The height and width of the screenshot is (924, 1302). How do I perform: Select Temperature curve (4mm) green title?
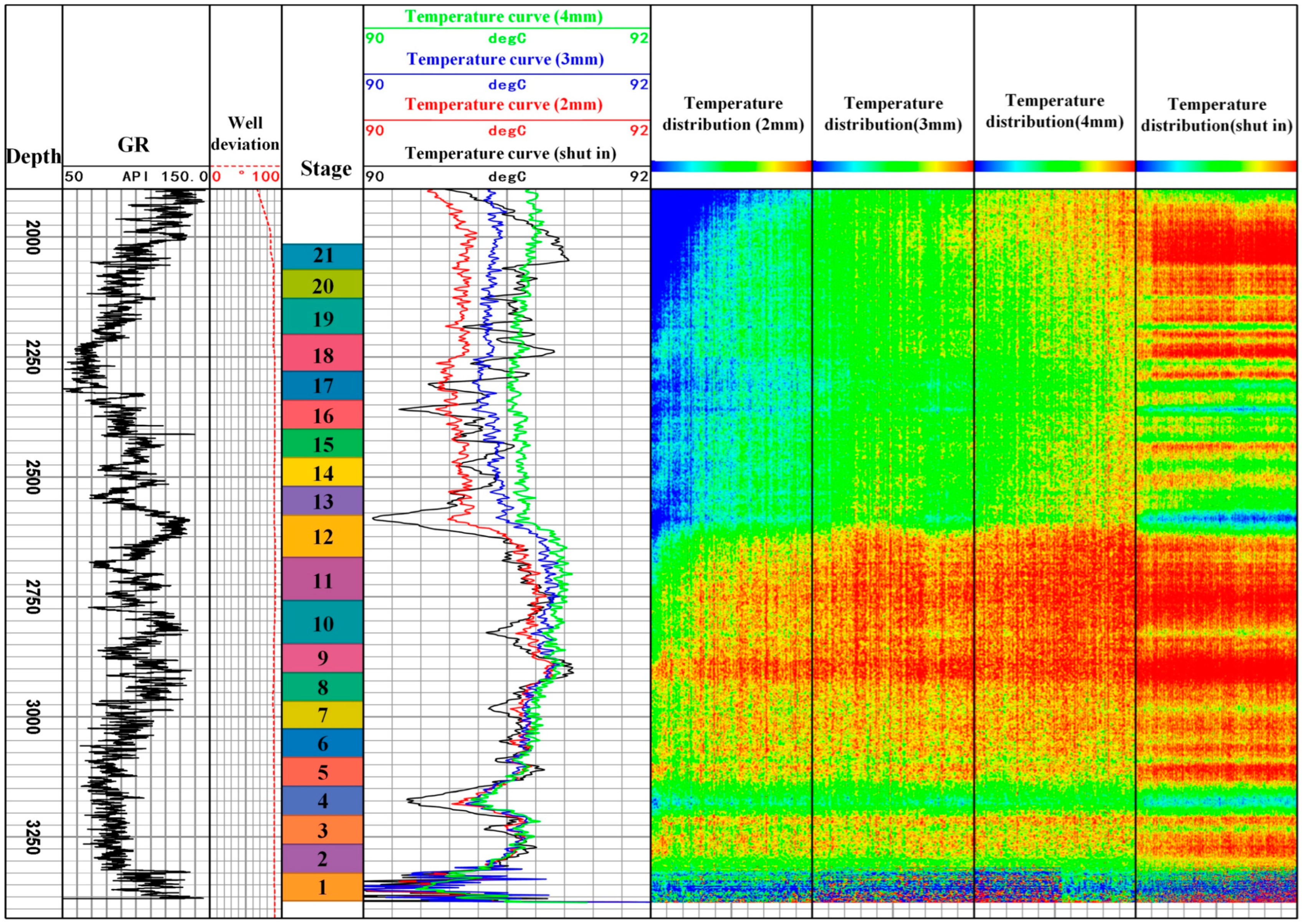(504, 17)
